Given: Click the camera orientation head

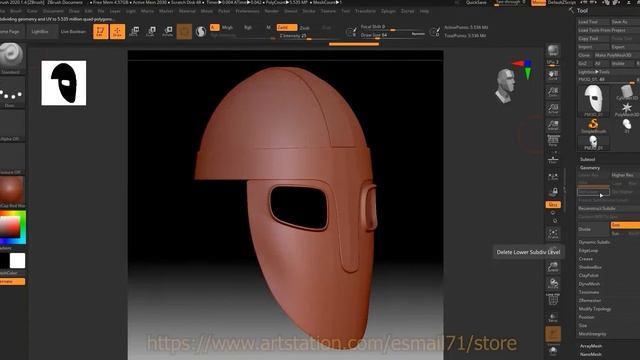Looking at the screenshot, I should pyautogui.click(x=505, y=85).
